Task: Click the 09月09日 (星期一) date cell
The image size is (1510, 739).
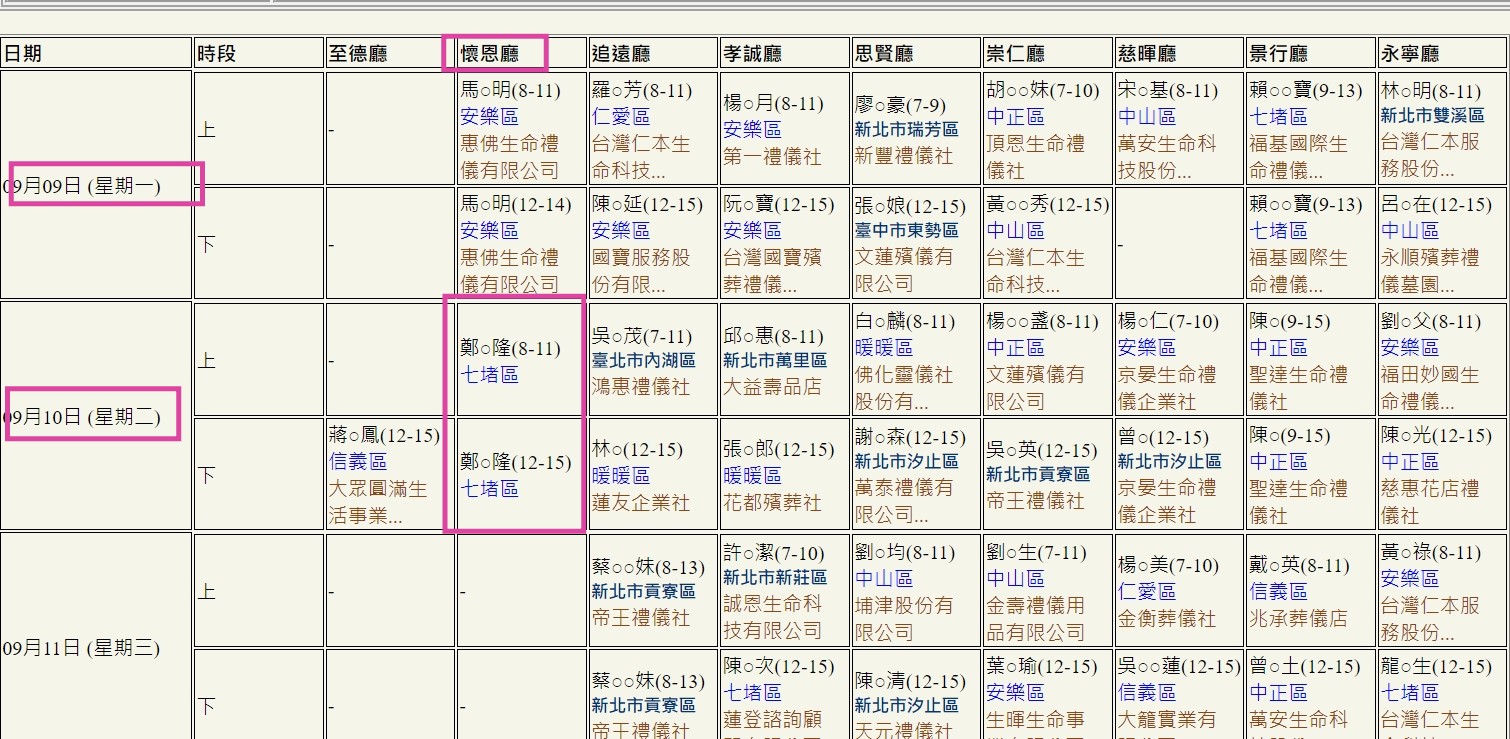Action: tap(82, 186)
